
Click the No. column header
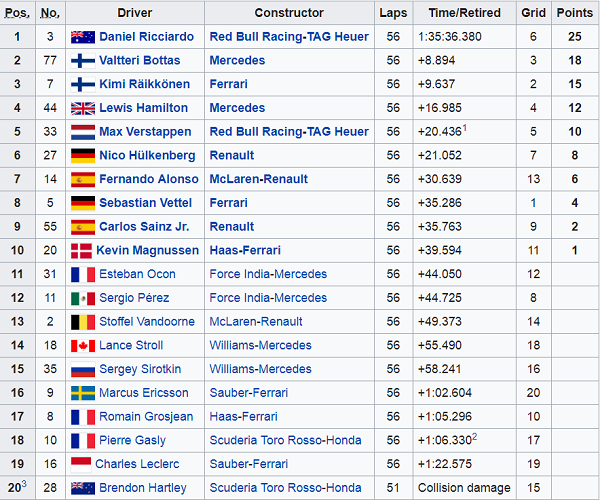pos(50,13)
